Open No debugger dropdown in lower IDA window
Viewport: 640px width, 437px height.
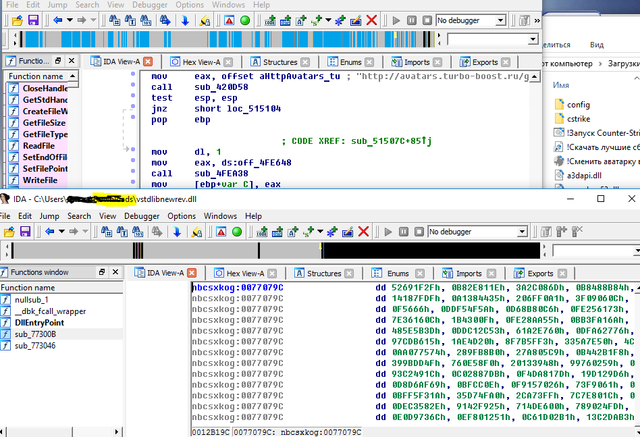pyautogui.click(x=522, y=232)
